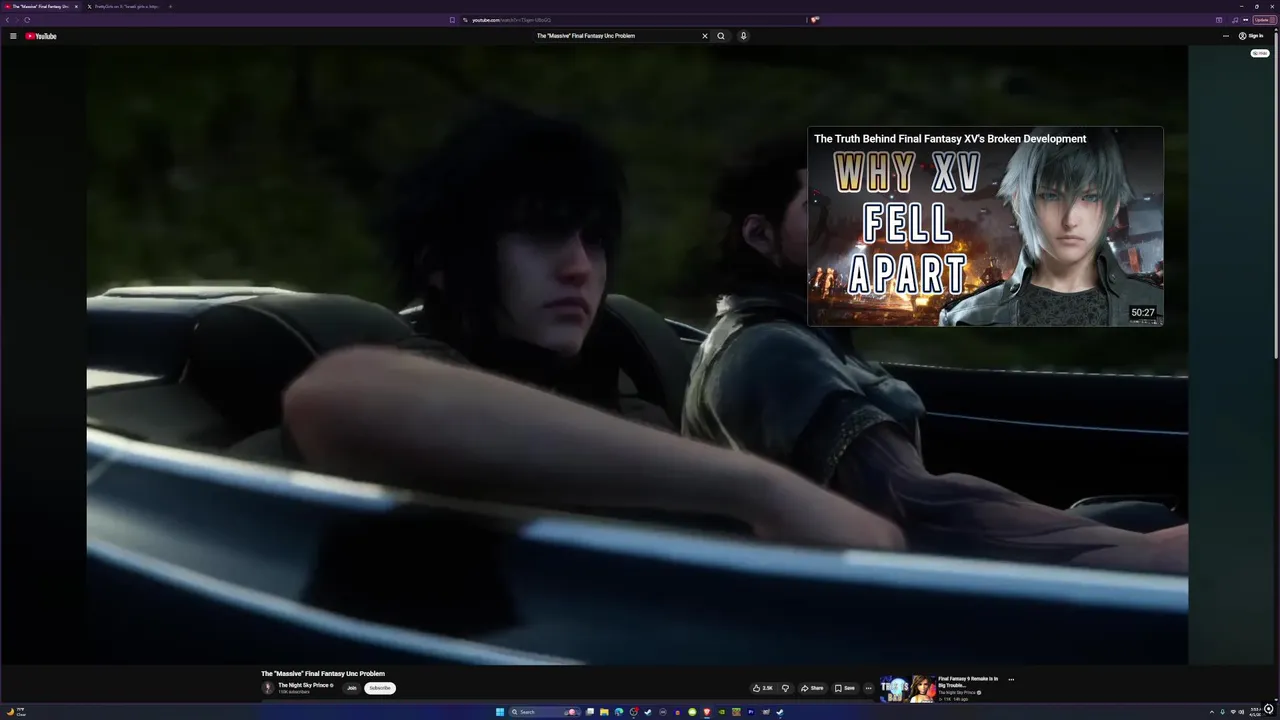Focus the YouTube search input field
This screenshot has height=720, width=1280.
coord(616,36)
